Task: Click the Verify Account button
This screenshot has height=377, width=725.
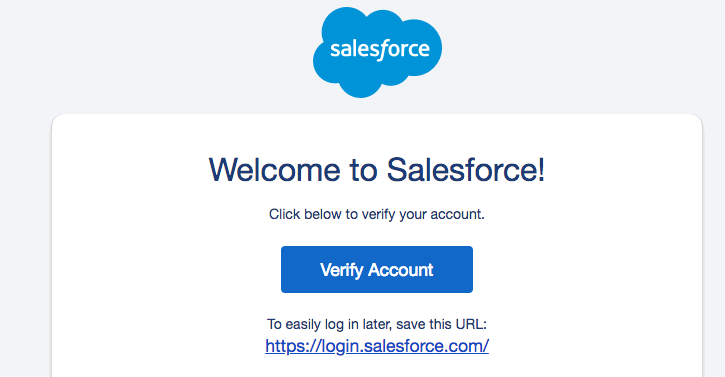Action: [x=377, y=269]
